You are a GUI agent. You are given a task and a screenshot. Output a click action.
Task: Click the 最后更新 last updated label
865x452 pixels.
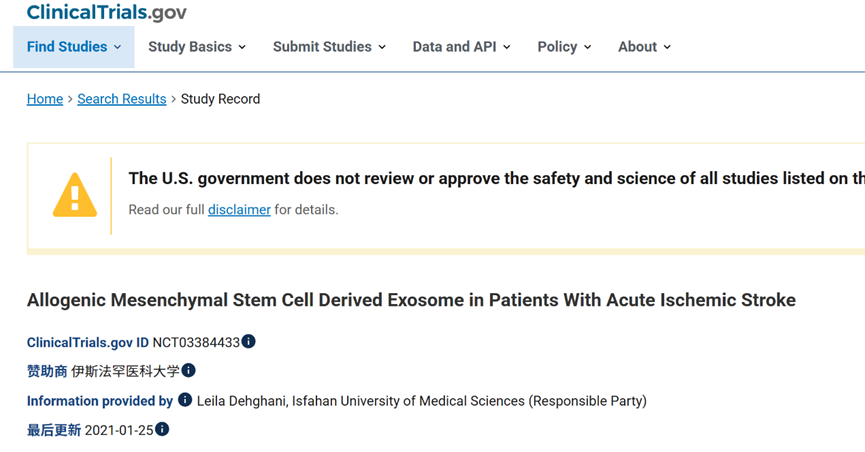54,430
